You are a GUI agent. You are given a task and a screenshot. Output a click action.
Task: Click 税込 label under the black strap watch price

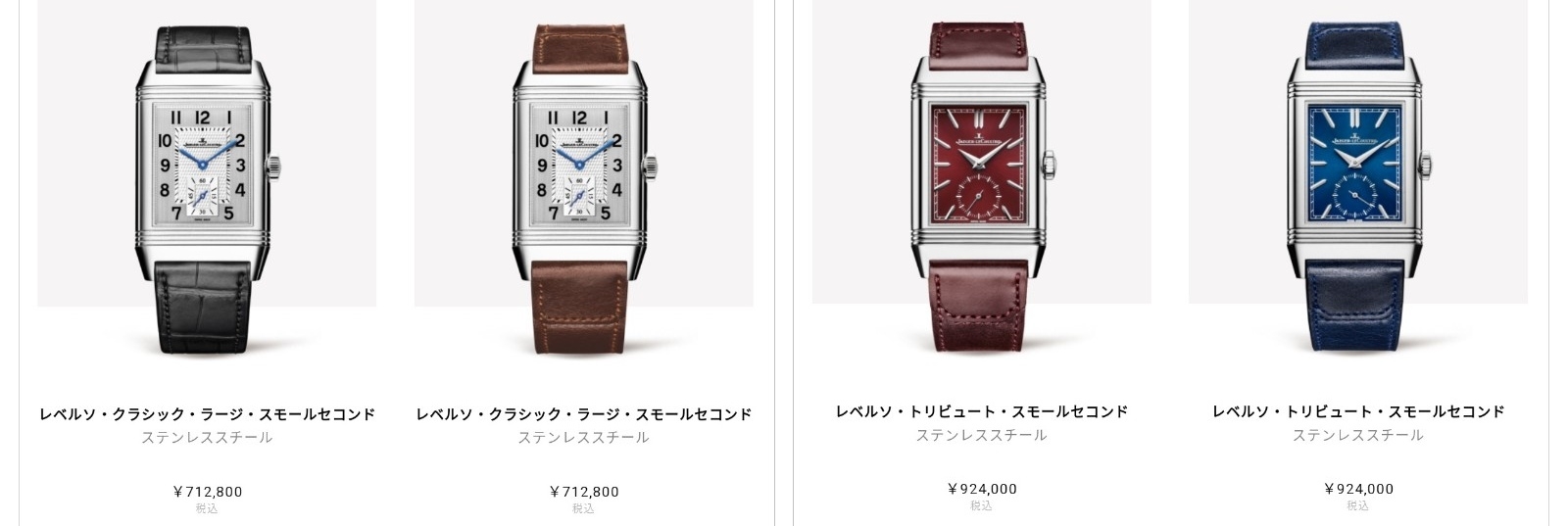pyautogui.click(x=207, y=508)
